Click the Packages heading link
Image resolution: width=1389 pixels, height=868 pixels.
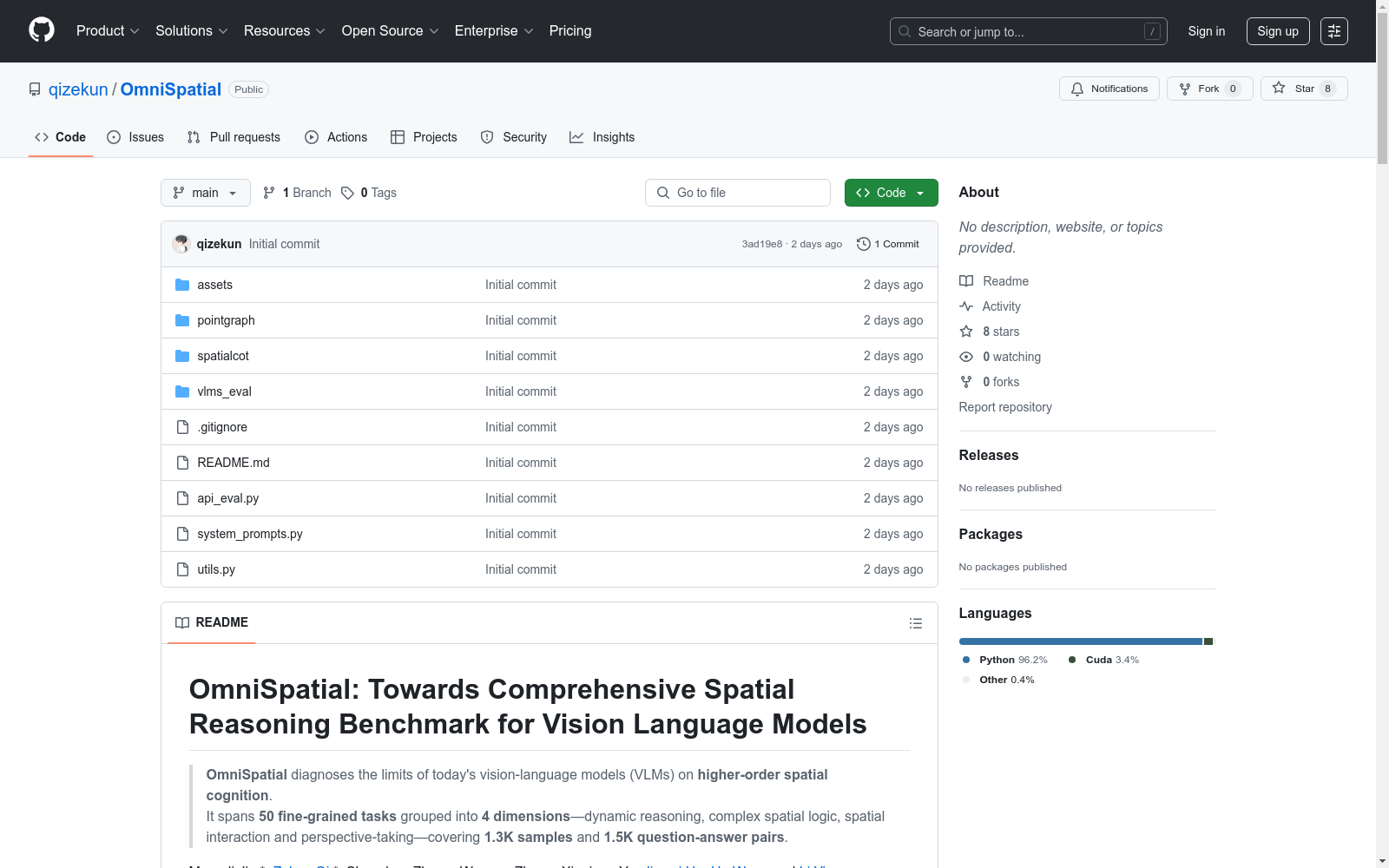[991, 534]
